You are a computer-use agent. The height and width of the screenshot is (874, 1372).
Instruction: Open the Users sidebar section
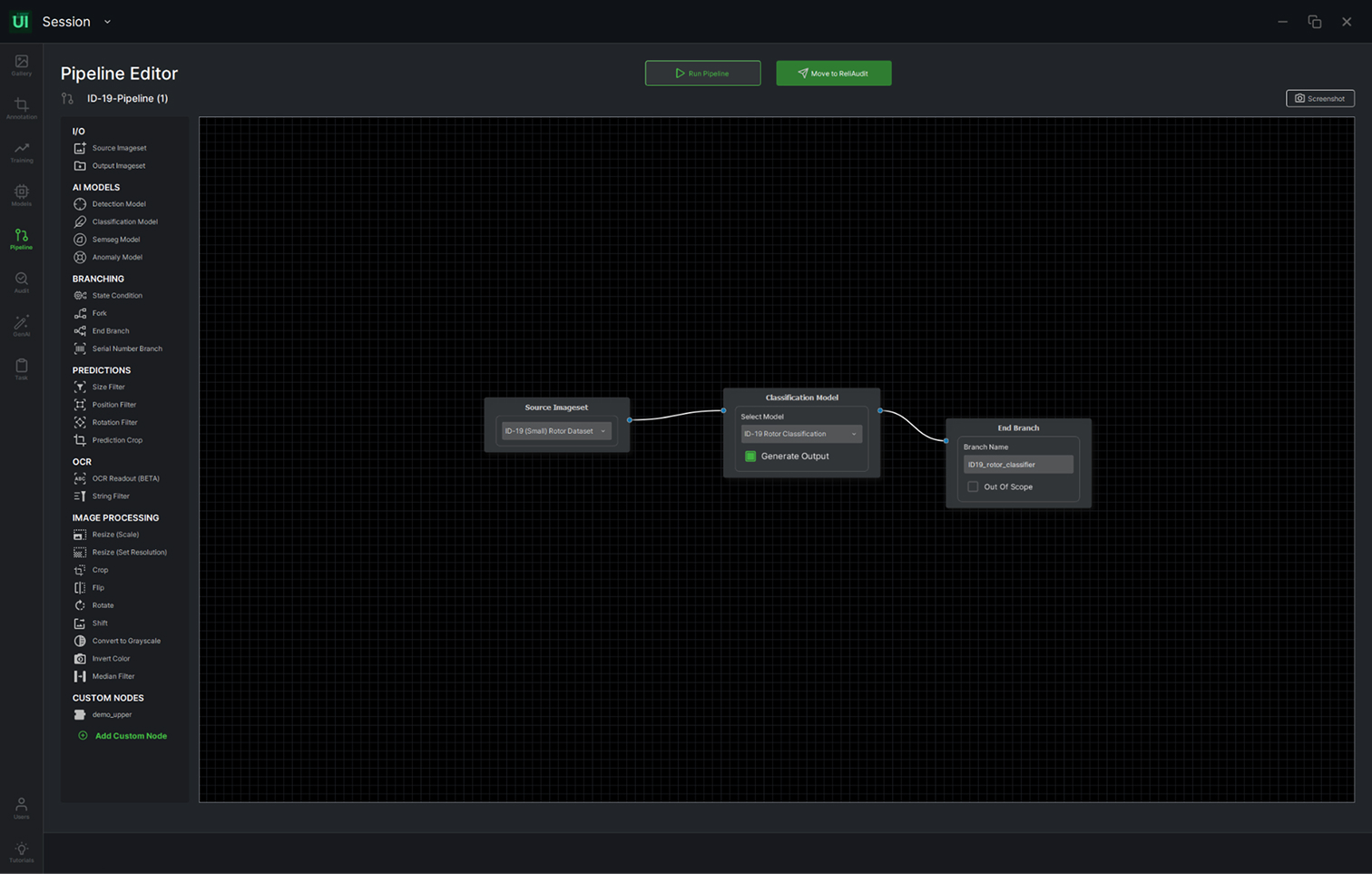coord(21,808)
